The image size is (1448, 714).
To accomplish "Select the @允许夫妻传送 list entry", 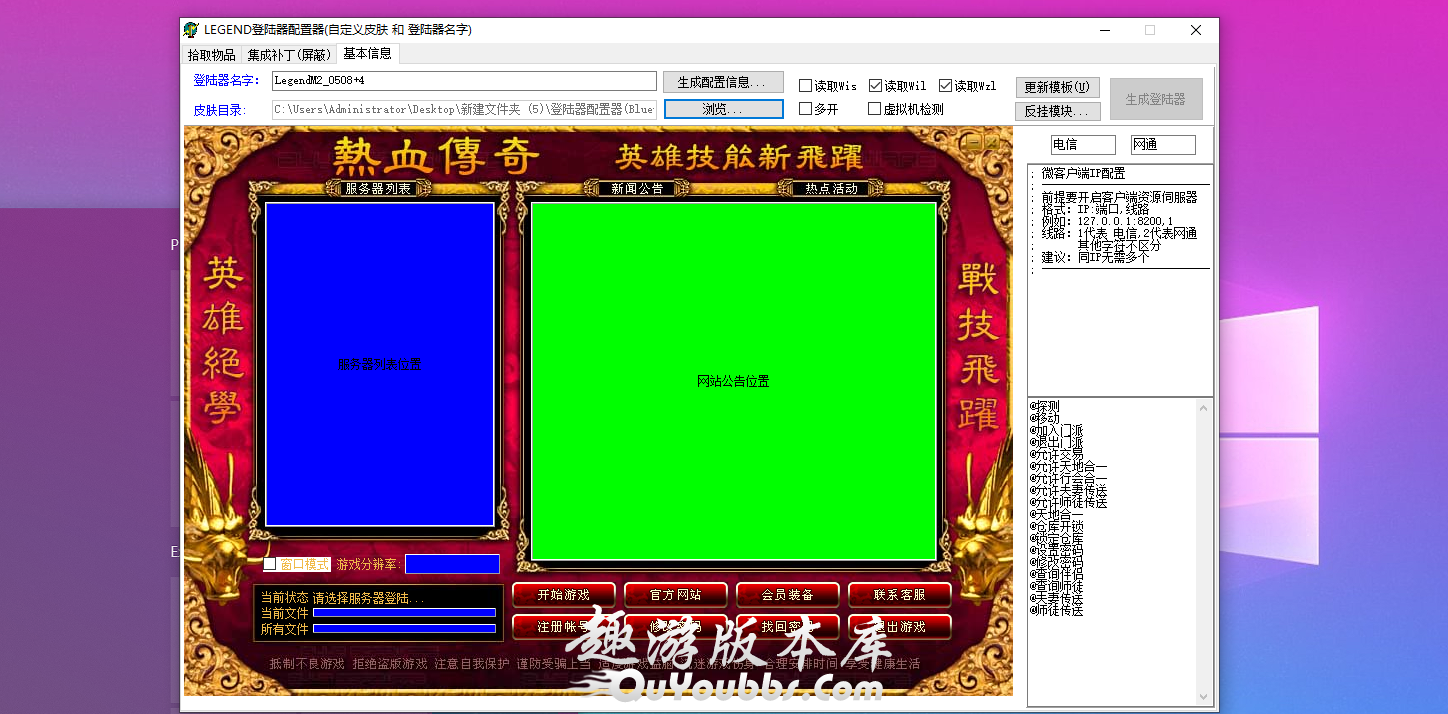I will tap(1068, 491).
